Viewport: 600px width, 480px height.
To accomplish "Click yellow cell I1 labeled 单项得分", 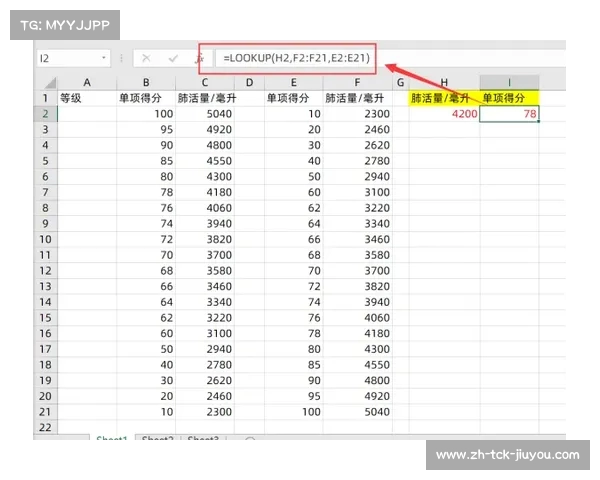I will tap(509, 98).
